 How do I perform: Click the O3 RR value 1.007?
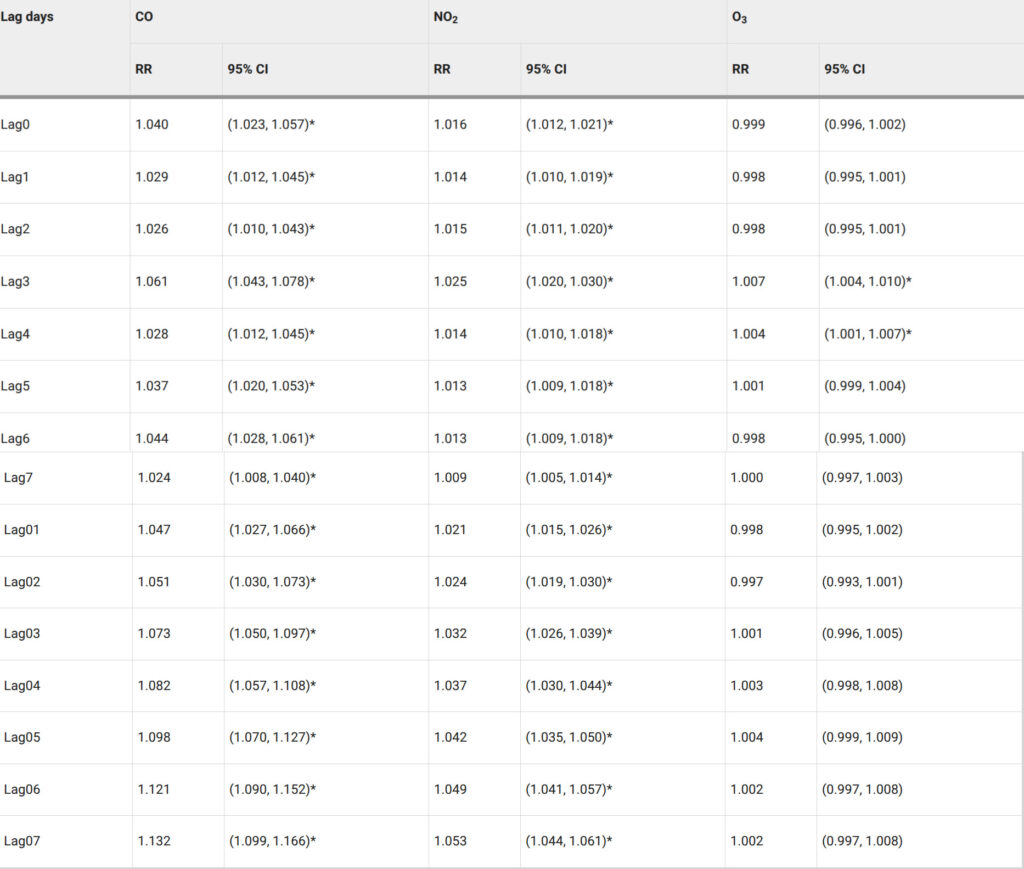point(748,282)
